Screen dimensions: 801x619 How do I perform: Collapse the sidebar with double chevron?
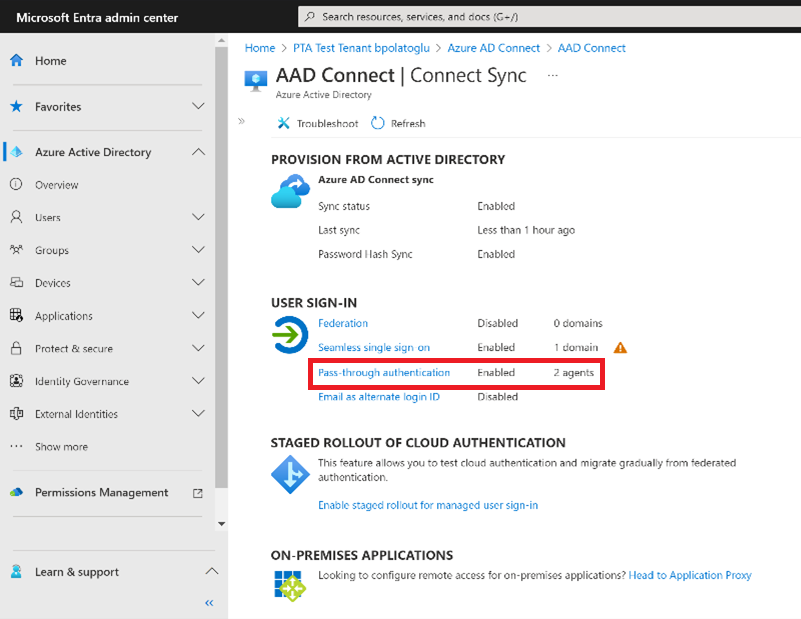(x=209, y=603)
